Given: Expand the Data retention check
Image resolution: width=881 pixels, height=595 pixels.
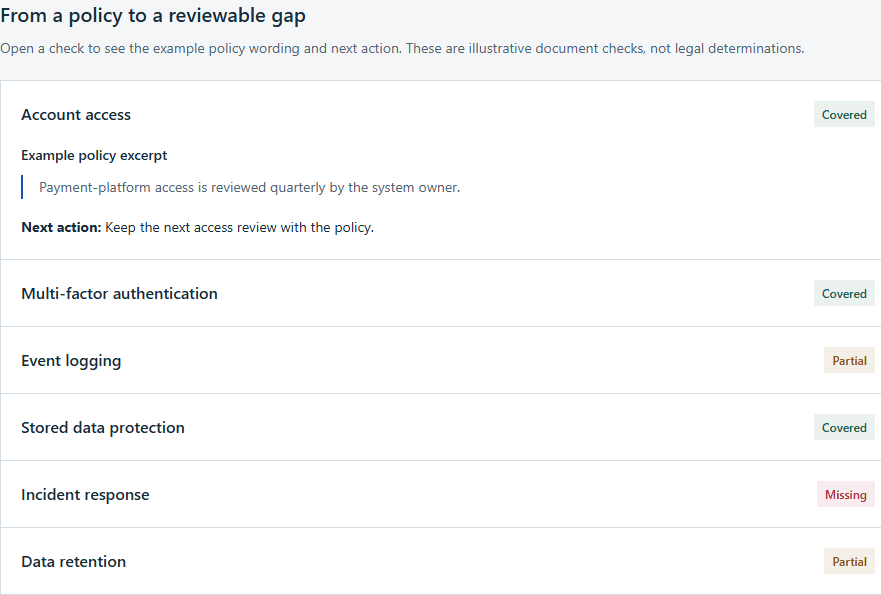Looking at the screenshot, I should coord(440,561).
